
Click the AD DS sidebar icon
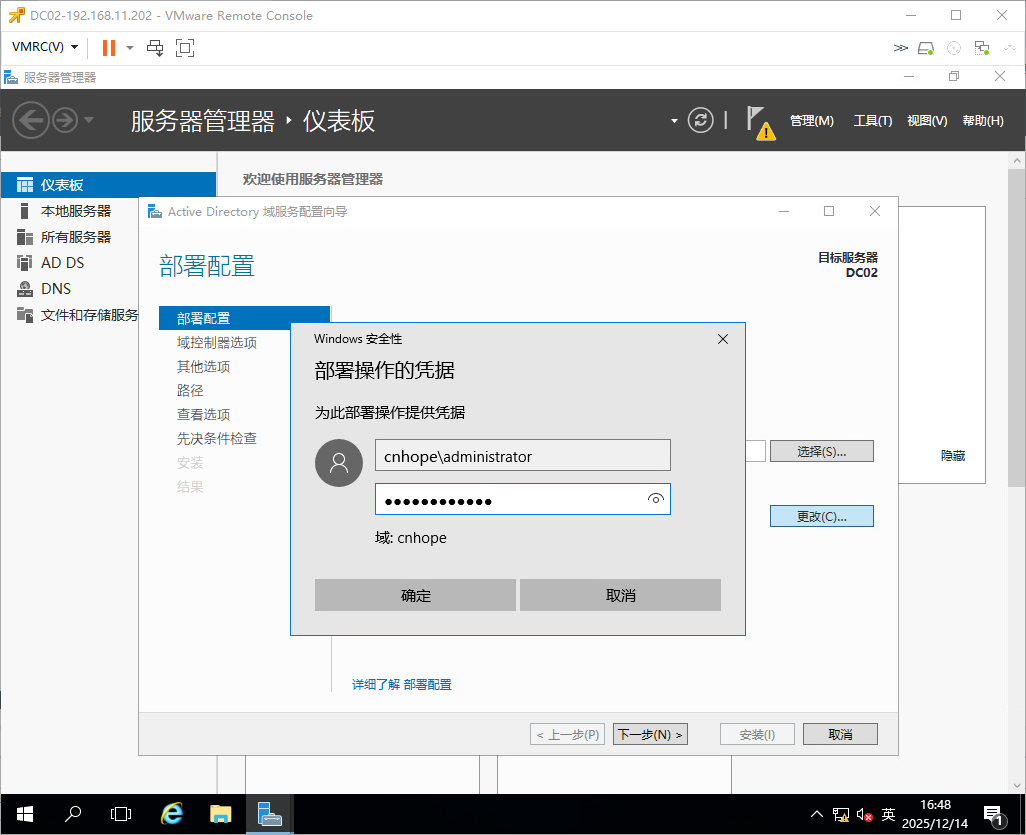[25, 263]
